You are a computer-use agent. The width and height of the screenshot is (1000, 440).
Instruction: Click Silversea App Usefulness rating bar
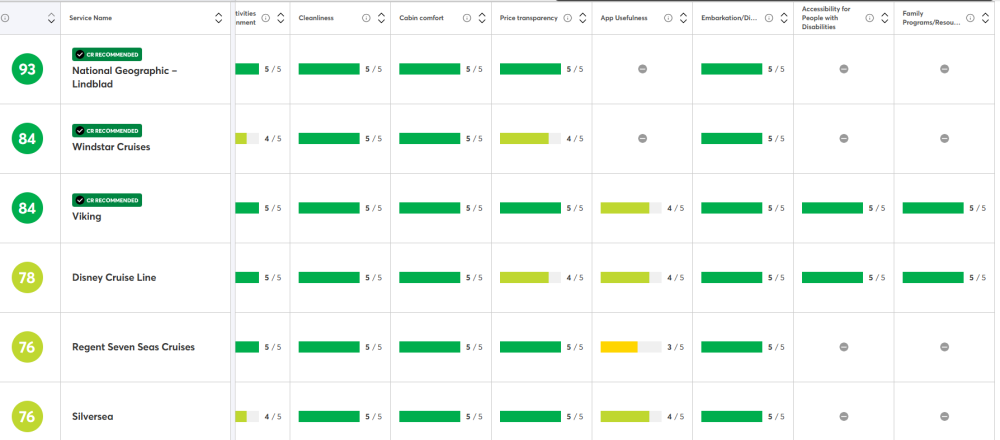(631, 416)
